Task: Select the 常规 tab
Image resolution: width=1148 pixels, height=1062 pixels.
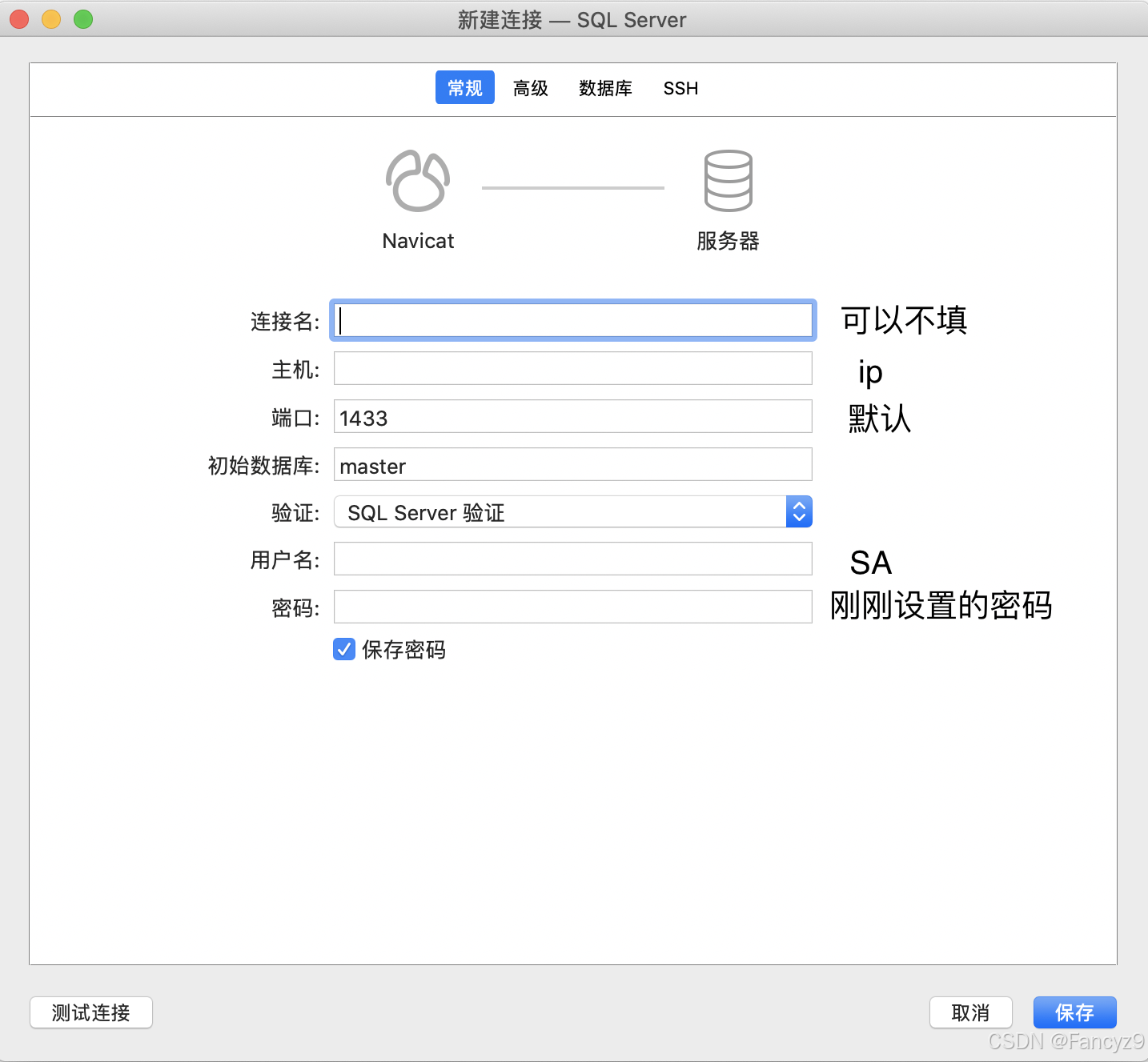Action: pos(464,87)
